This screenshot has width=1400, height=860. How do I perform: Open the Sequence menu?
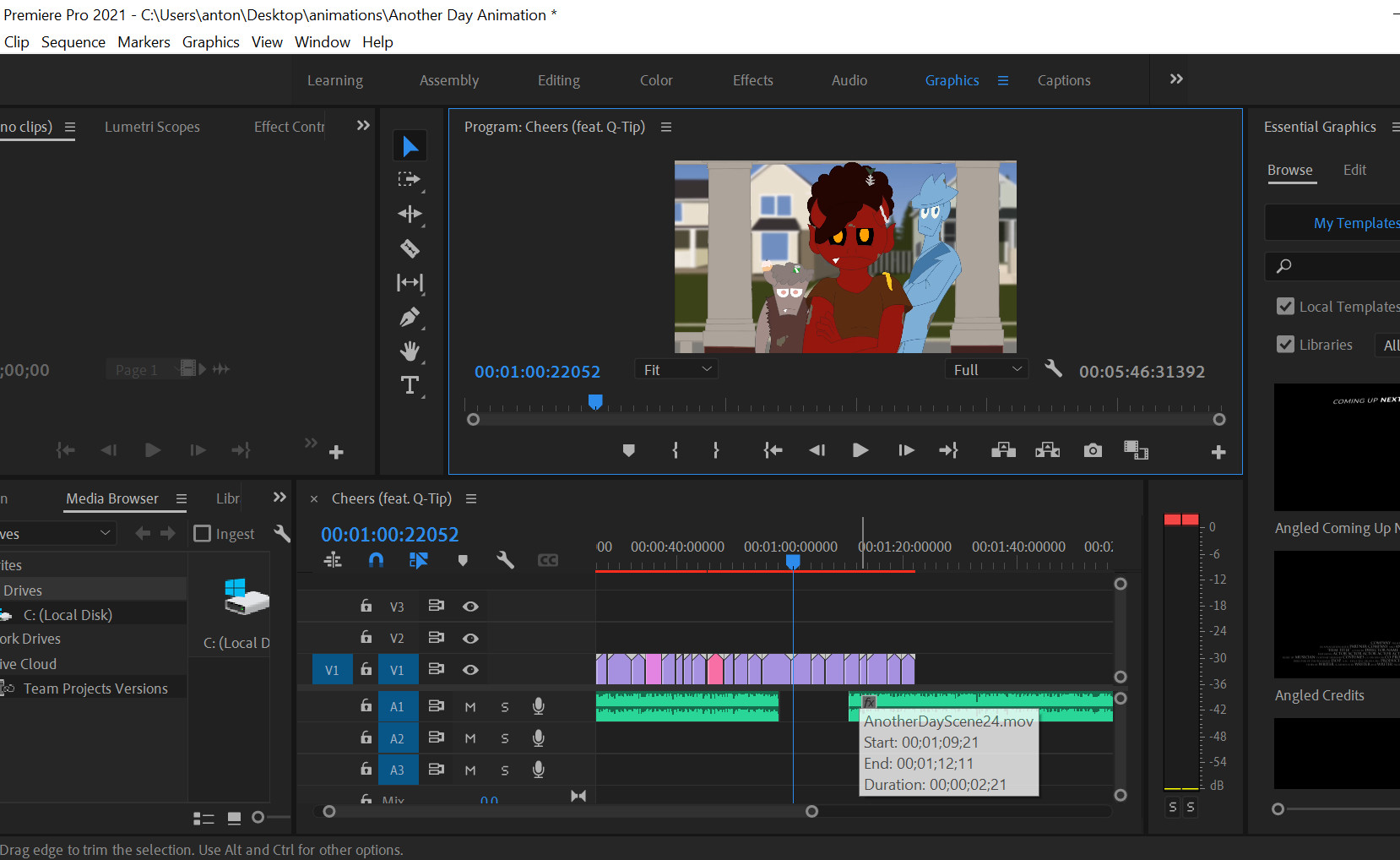click(73, 42)
